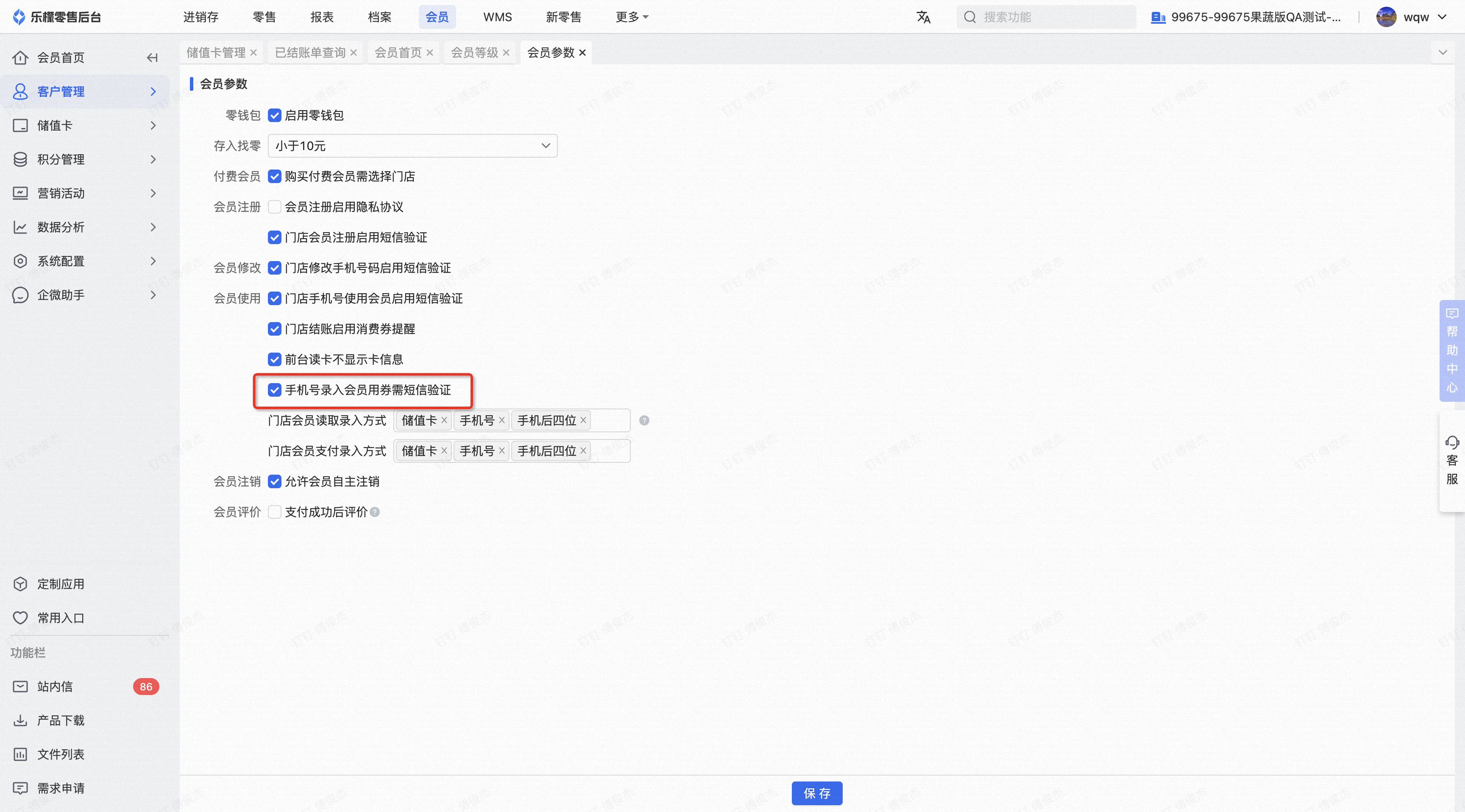Collapse the sidebar with the arrow icon
The image size is (1465, 812).
[x=152, y=58]
